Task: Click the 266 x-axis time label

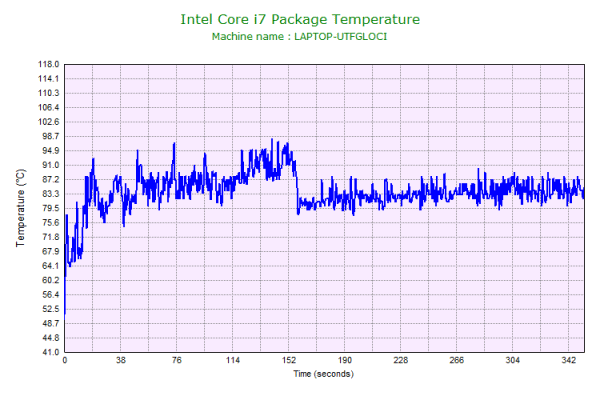Action: point(457,360)
